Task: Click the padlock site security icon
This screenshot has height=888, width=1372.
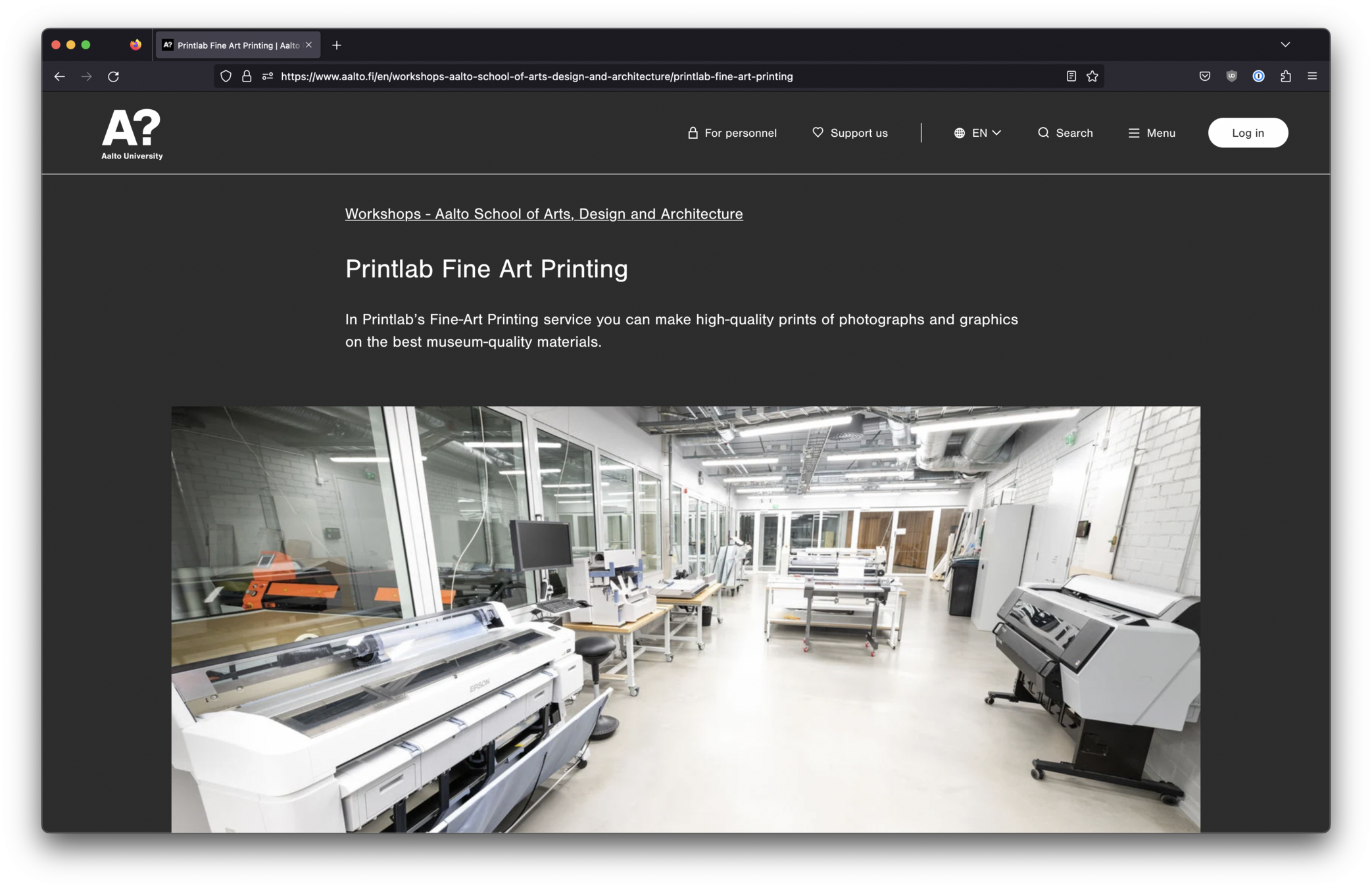Action: point(247,76)
